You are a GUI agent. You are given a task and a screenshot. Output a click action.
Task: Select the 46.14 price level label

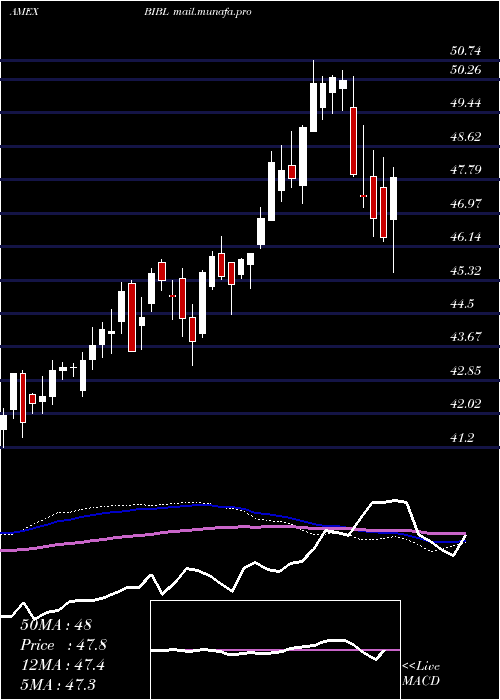(466, 237)
